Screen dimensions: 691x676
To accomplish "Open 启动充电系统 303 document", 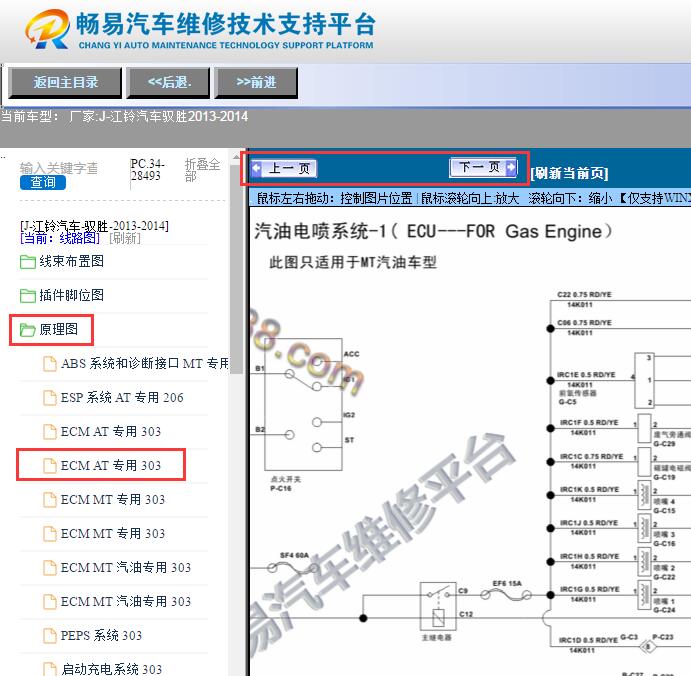I will (x=111, y=669).
